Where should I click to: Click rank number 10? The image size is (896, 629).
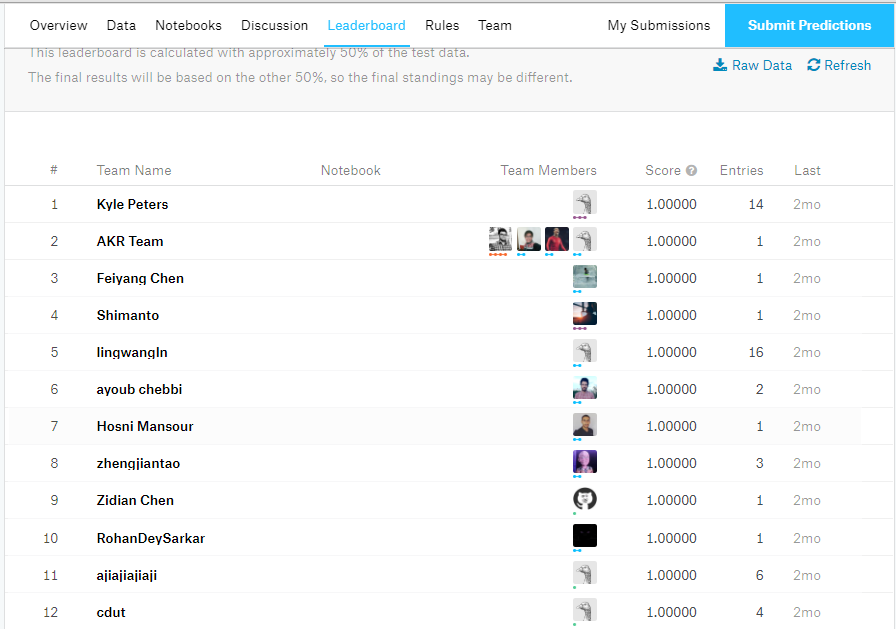tap(50, 538)
